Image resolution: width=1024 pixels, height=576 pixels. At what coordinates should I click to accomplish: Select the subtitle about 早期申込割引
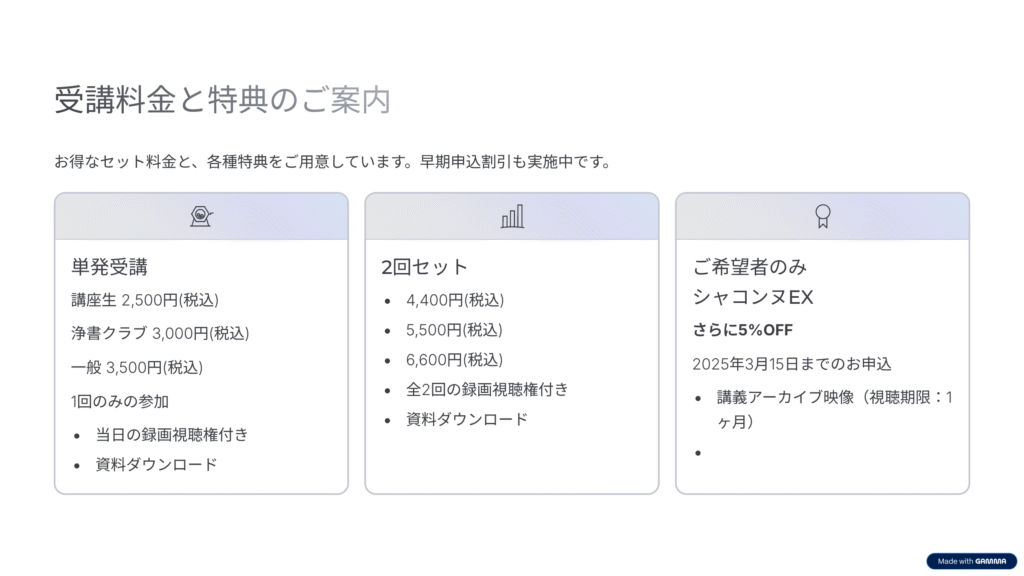pos(332,161)
